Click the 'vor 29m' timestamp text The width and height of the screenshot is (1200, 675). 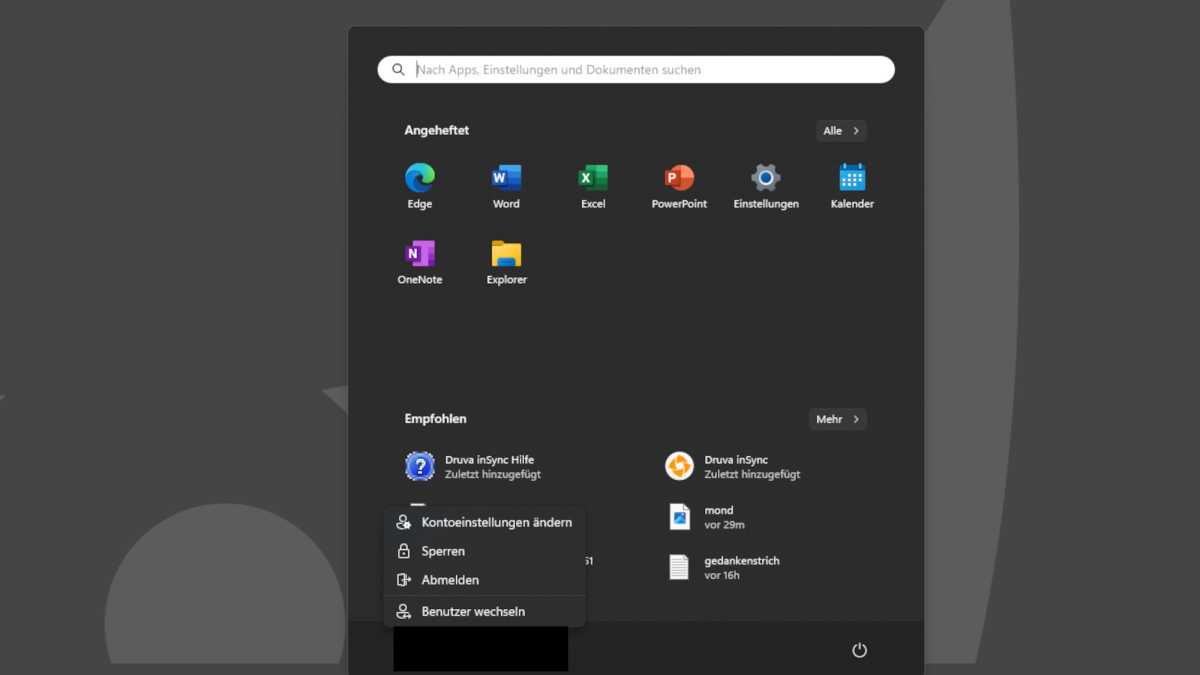point(725,525)
